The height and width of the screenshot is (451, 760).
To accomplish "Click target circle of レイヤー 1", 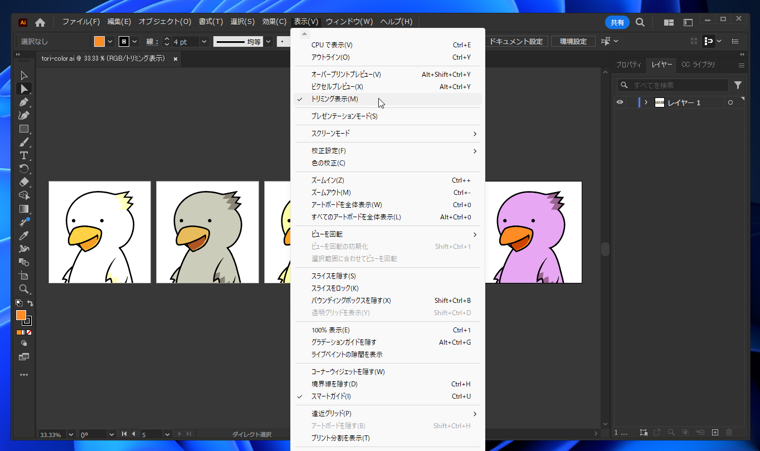I will click(x=730, y=103).
